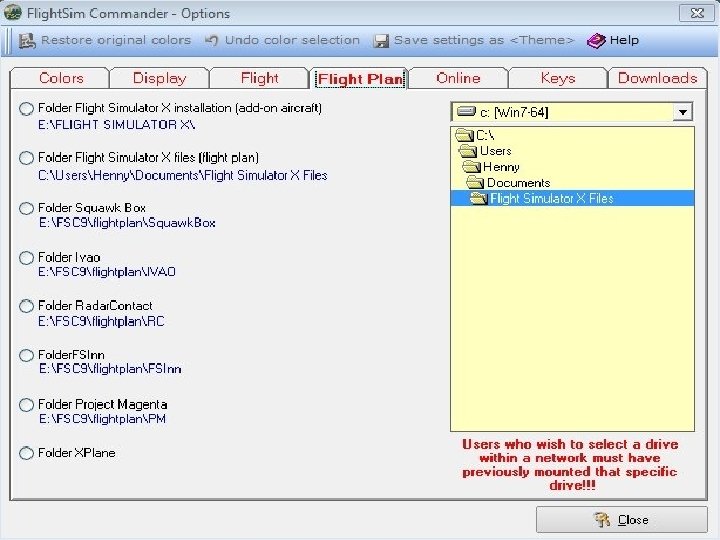Select Folder Flight Simulator X installation radio

click(26, 108)
